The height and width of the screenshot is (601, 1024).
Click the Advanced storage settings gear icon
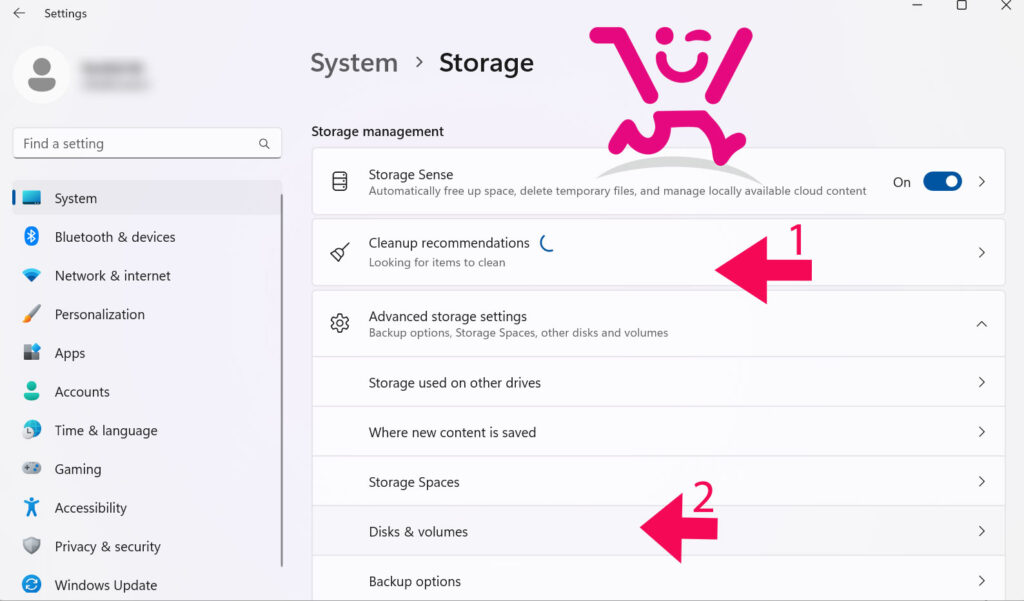(x=340, y=323)
